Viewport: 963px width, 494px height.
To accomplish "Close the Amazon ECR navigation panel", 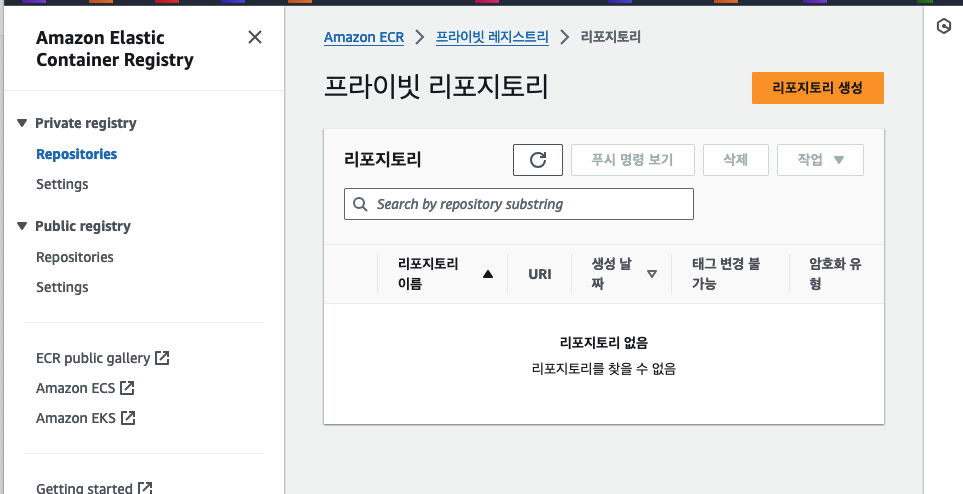I will (x=255, y=37).
